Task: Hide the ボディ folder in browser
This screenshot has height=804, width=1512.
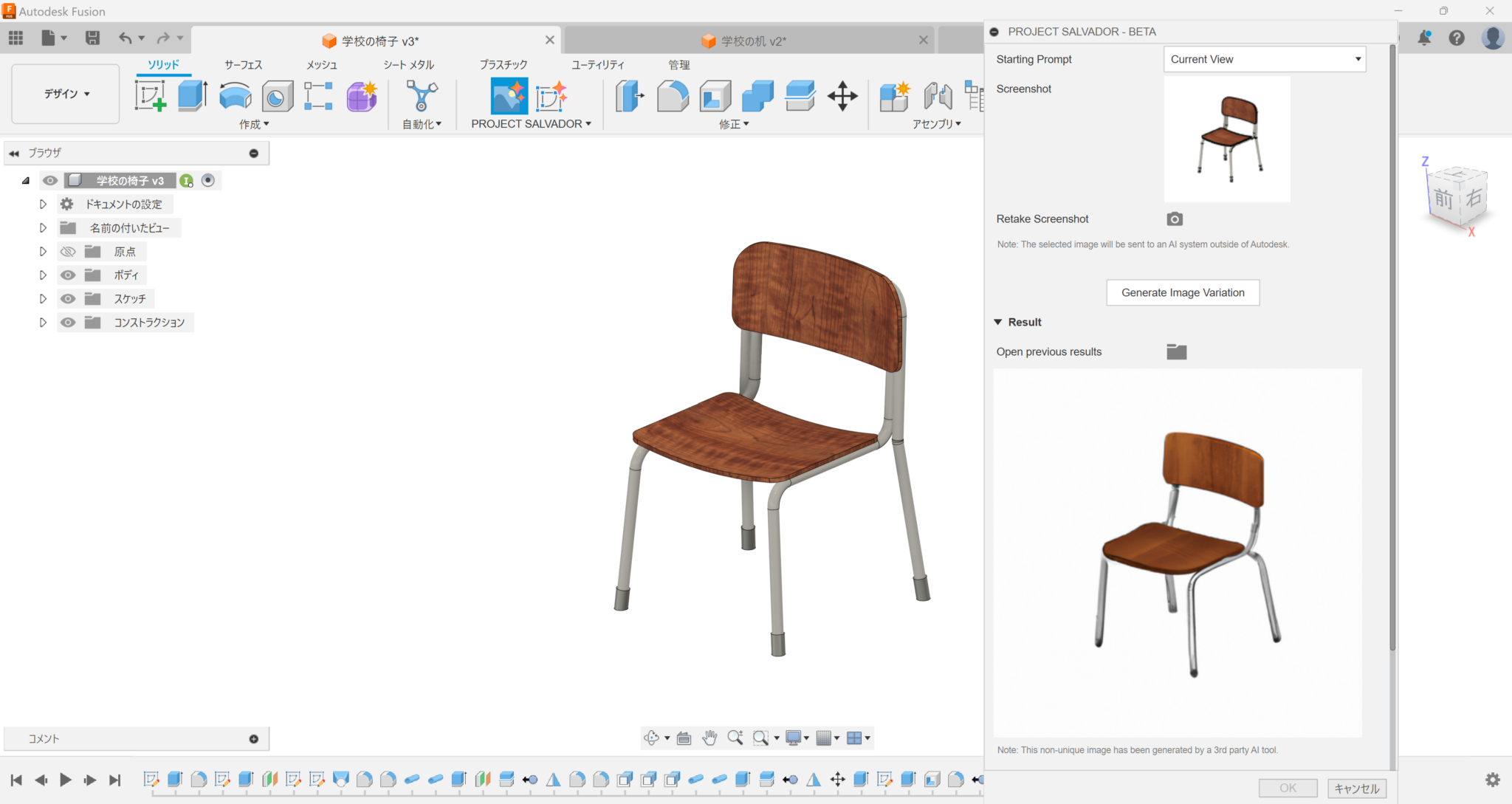Action: tap(68, 275)
